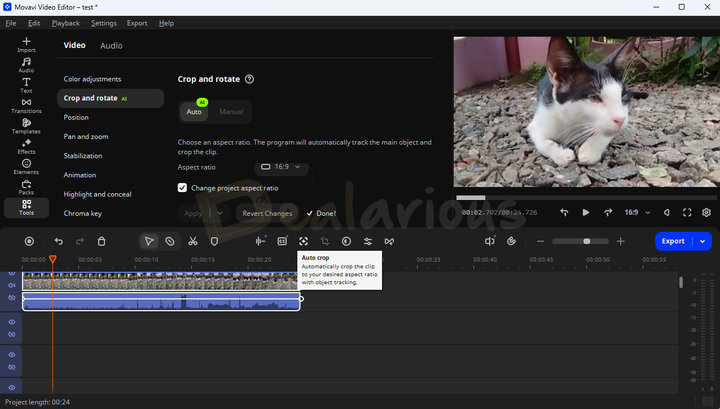
Task: Select Pan and zoom tool
Action: [x=86, y=136]
